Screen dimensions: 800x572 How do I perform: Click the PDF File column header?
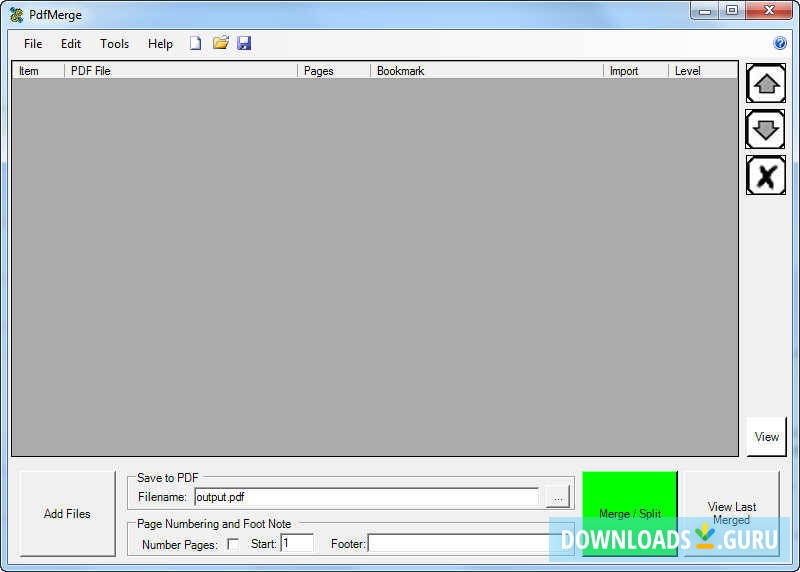181,71
